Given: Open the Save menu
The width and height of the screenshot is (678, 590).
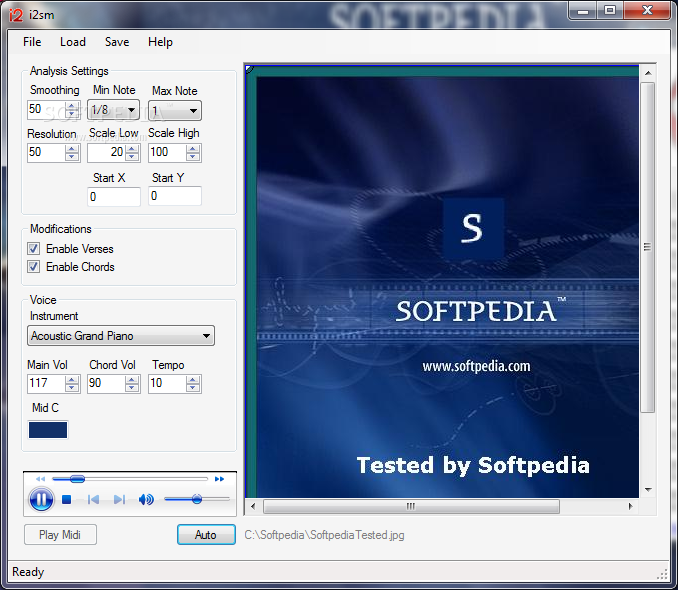Looking at the screenshot, I should [117, 42].
